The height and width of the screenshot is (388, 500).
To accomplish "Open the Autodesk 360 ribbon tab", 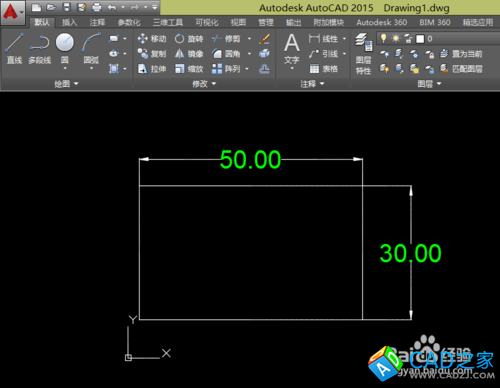I will 381,22.
